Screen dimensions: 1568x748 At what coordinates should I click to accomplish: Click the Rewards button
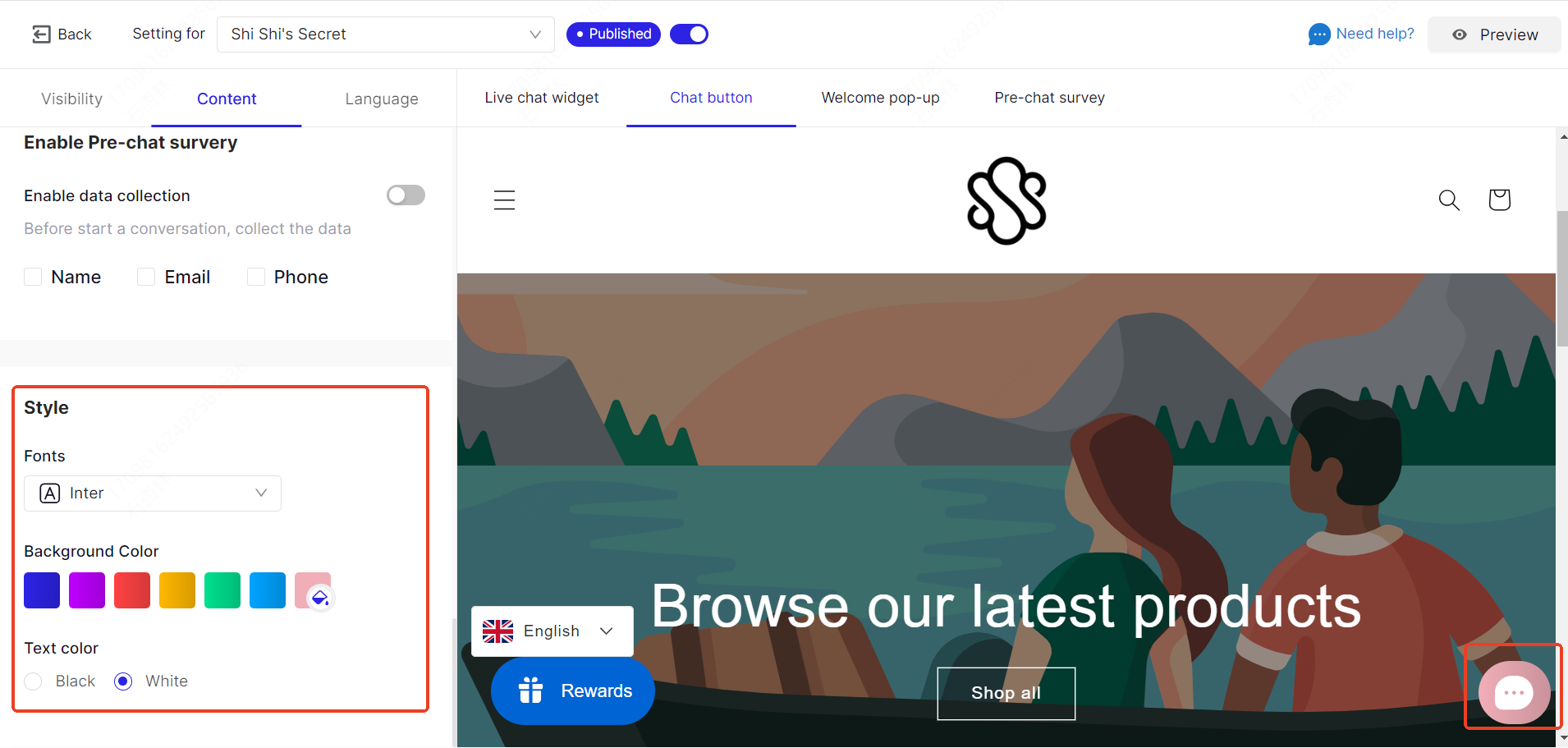click(573, 691)
